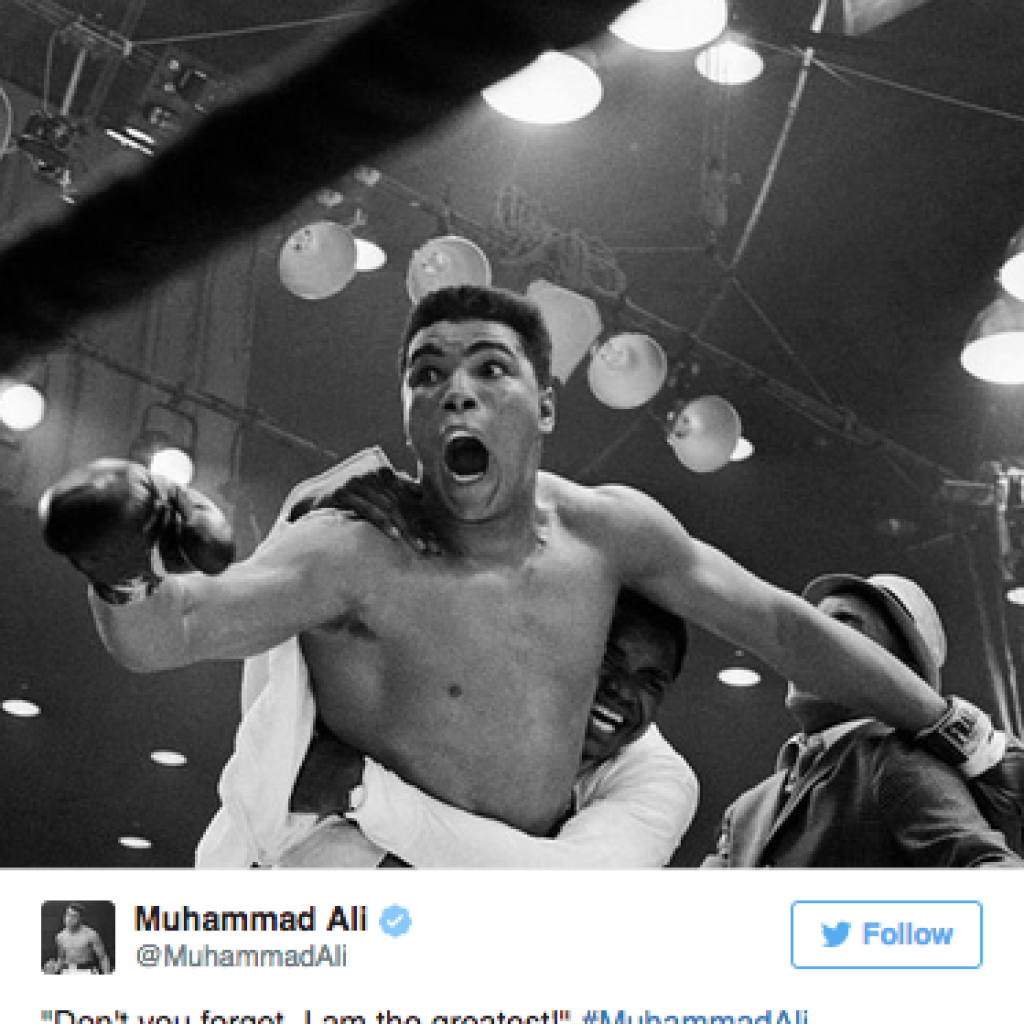Image resolution: width=1024 pixels, height=1024 pixels.
Task: Click the @MuhammadAli handle
Action: click(x=241, y=956)
